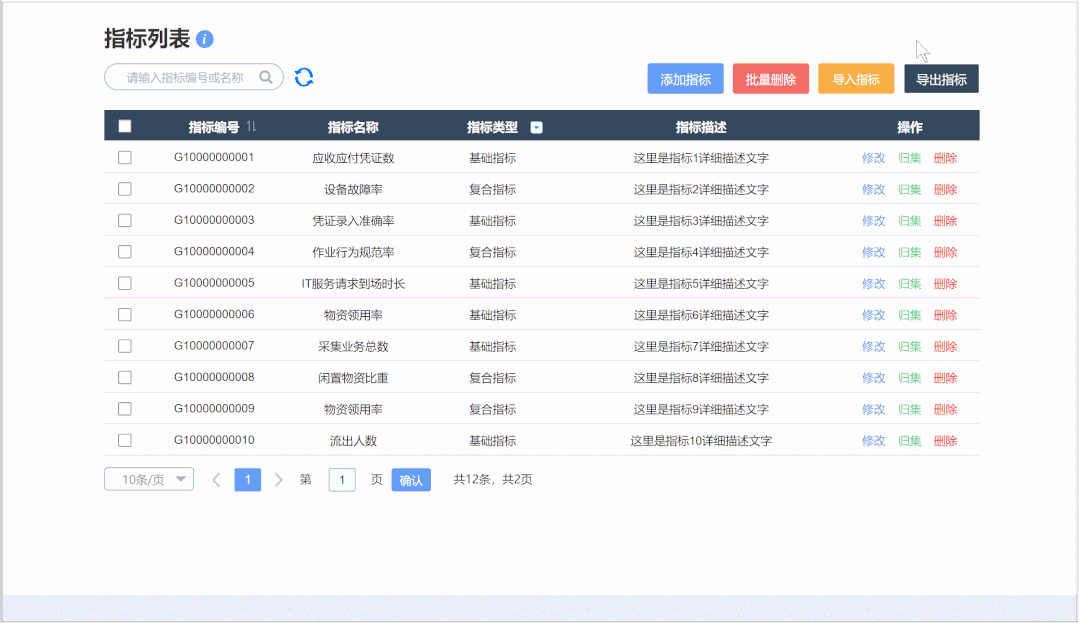Click 删除 for 作业行为规范率
1079x623 pixels.
(x=946, y=253)
